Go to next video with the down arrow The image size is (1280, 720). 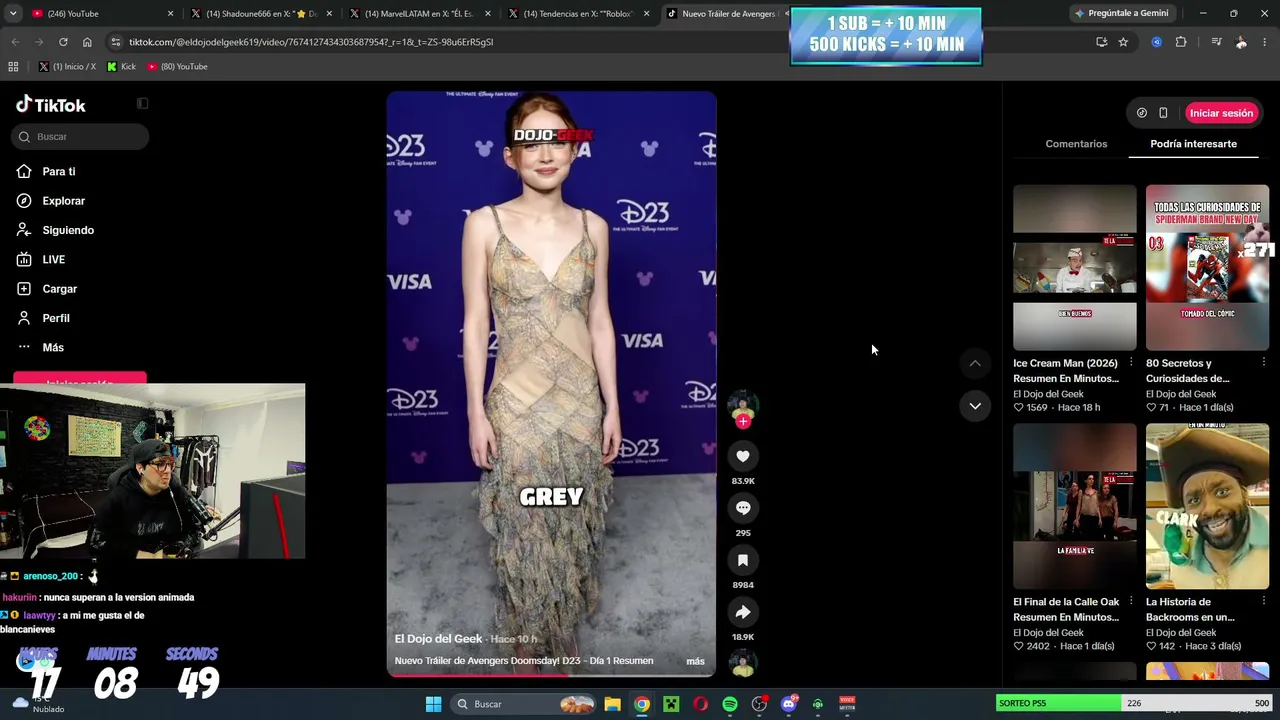pyautogui.click(x=975, y=406)
